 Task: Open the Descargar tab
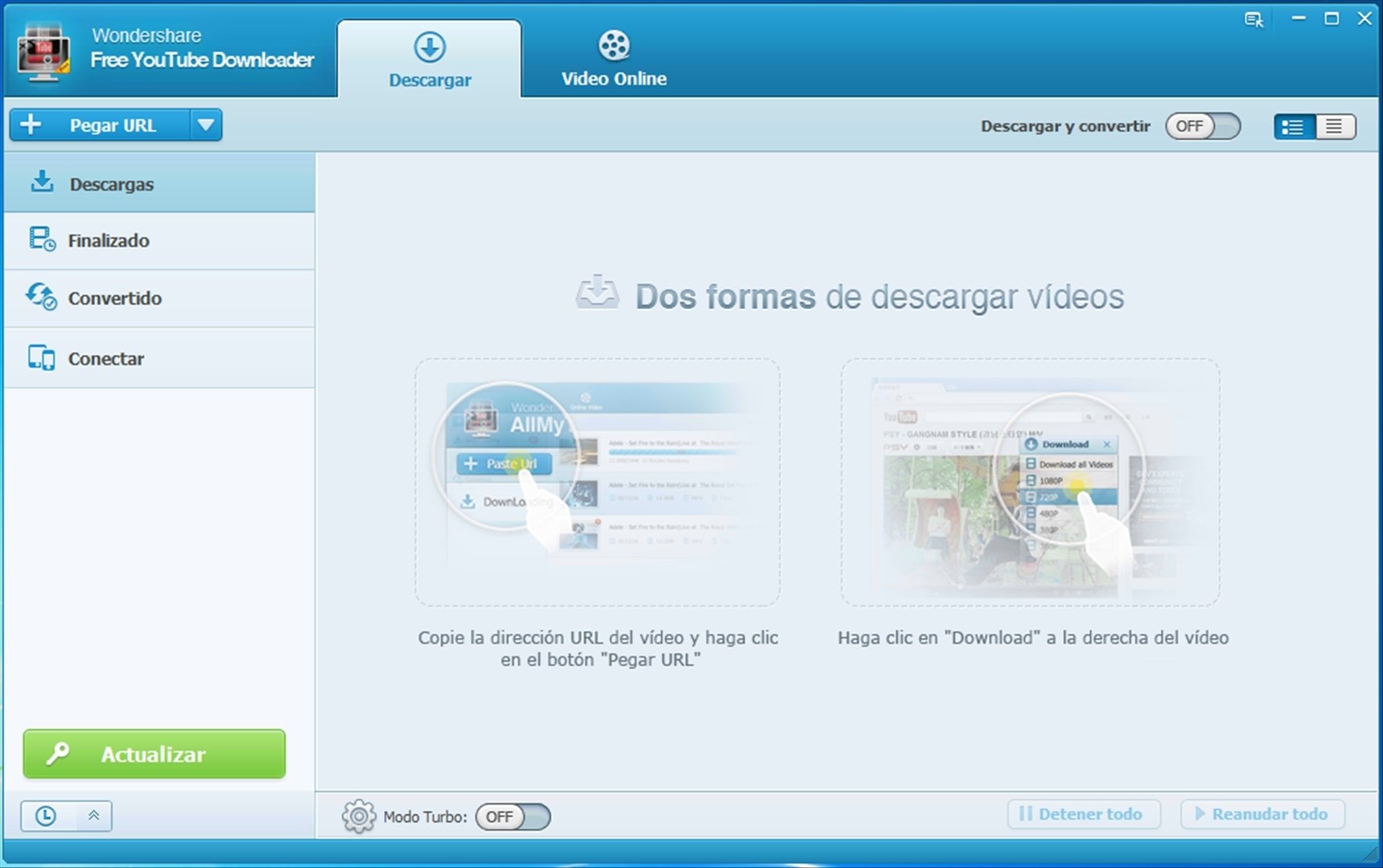coord(430,59)
